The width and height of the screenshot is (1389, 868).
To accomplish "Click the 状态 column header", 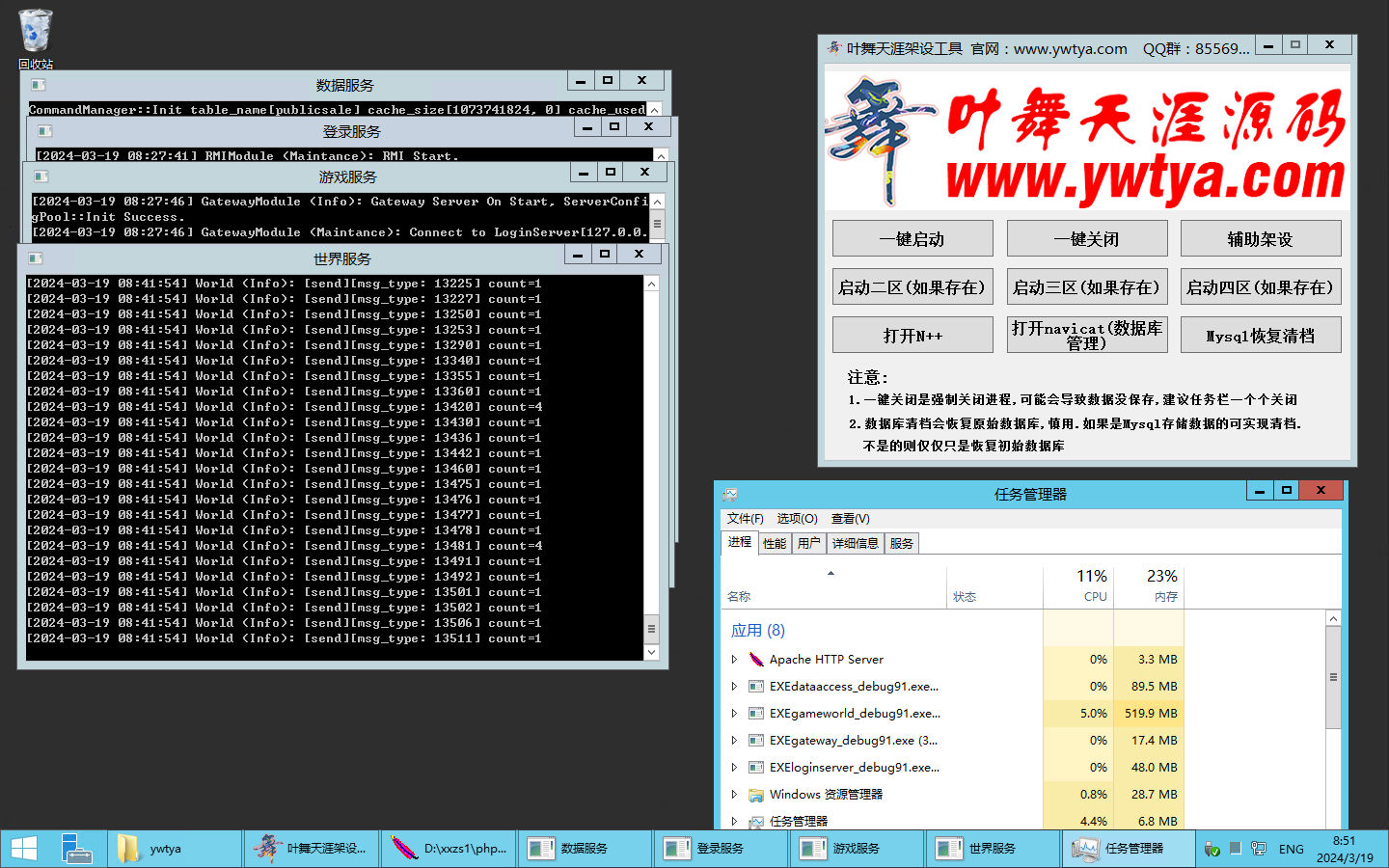I will click(994, 586).
